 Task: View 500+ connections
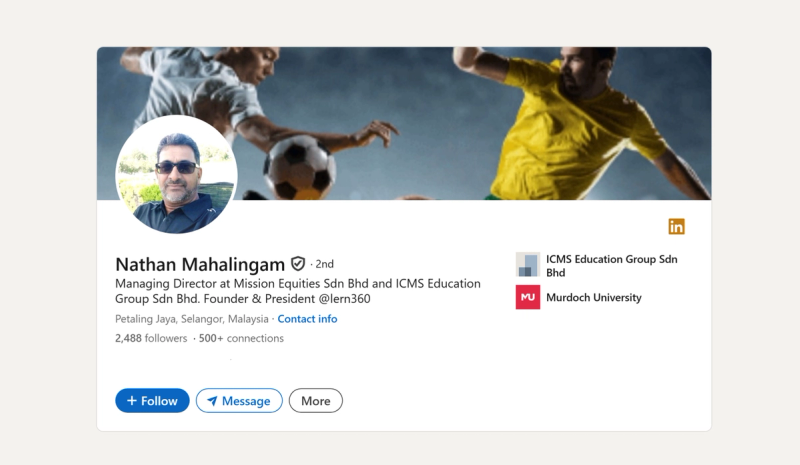click(241, 338)
